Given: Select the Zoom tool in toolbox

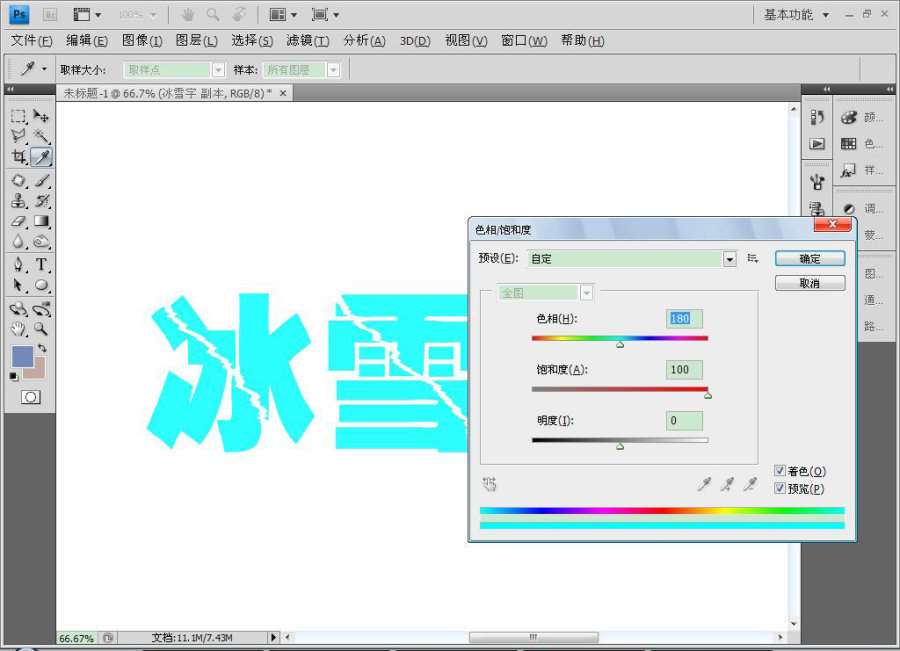Looking at the screenshot, I should 42,328.
